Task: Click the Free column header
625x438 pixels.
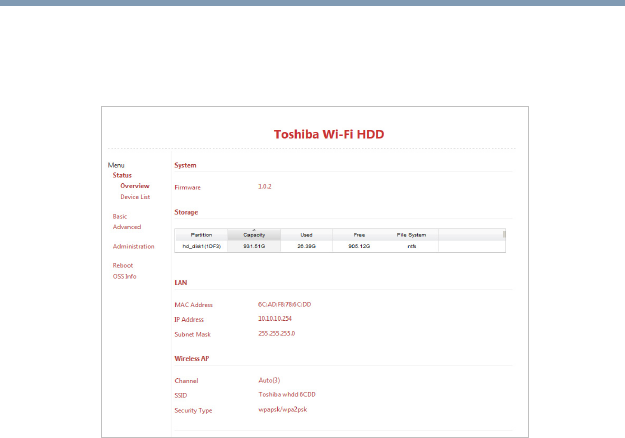Action: [x=359, y=235]
